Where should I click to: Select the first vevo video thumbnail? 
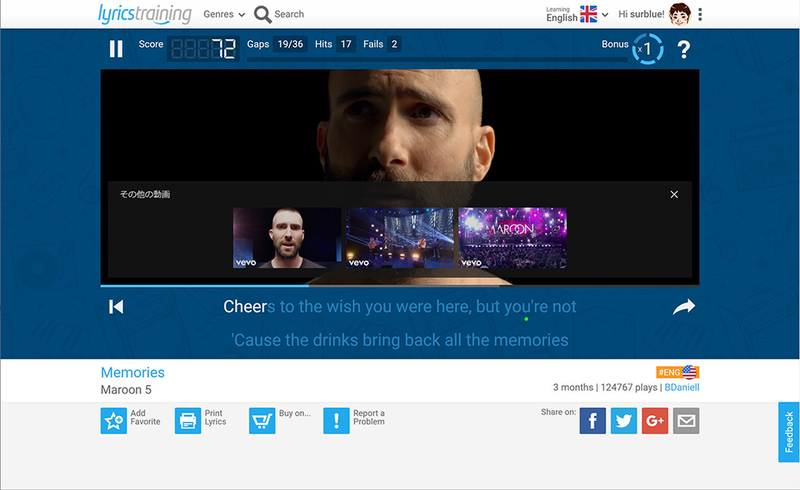(x=287, y=237)
